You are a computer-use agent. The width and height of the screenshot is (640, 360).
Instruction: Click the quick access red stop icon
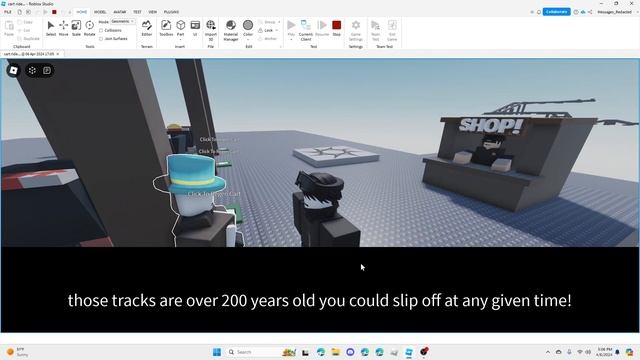click(54, 12)
